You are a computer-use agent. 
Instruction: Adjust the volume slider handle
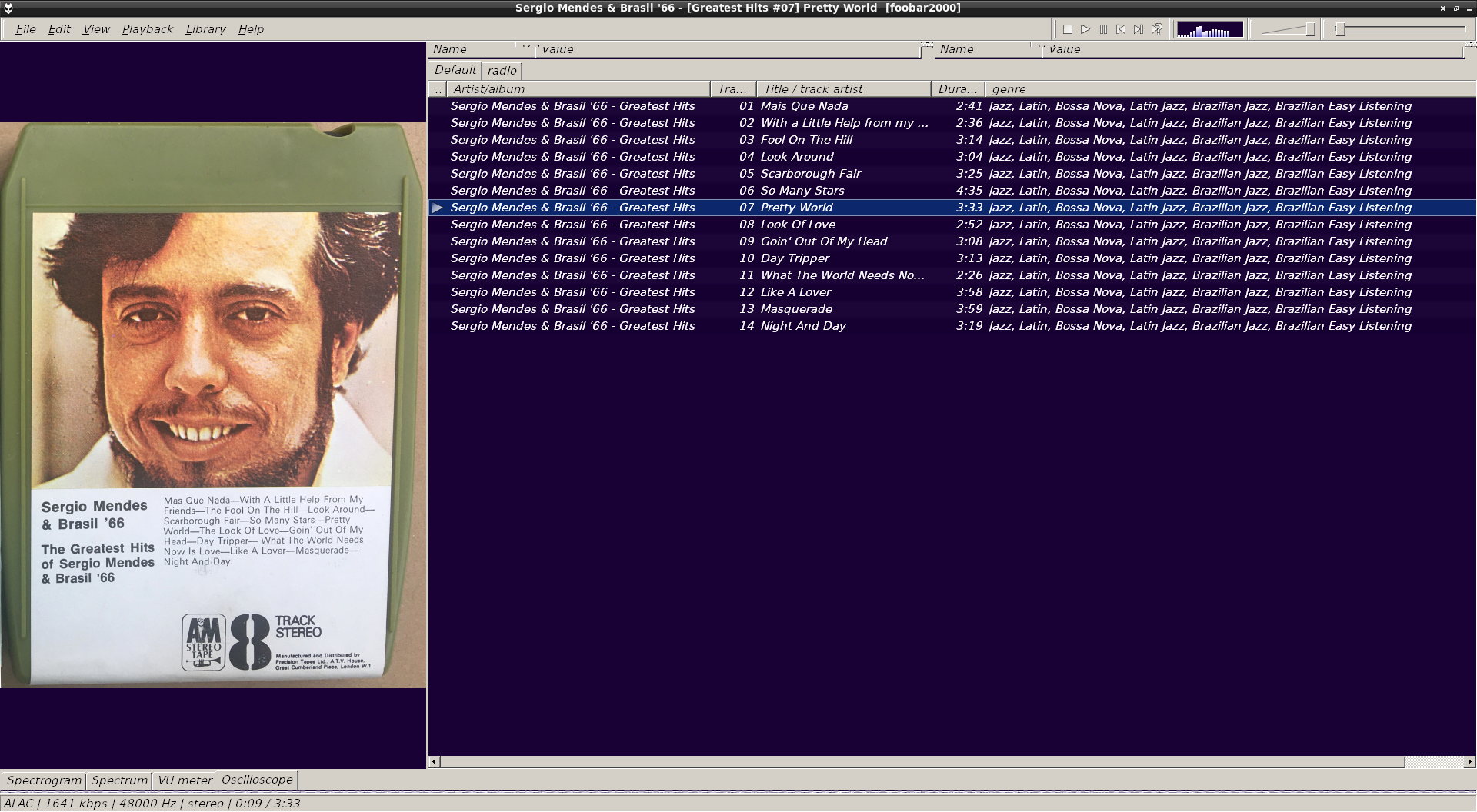[x=1310, y=29]
